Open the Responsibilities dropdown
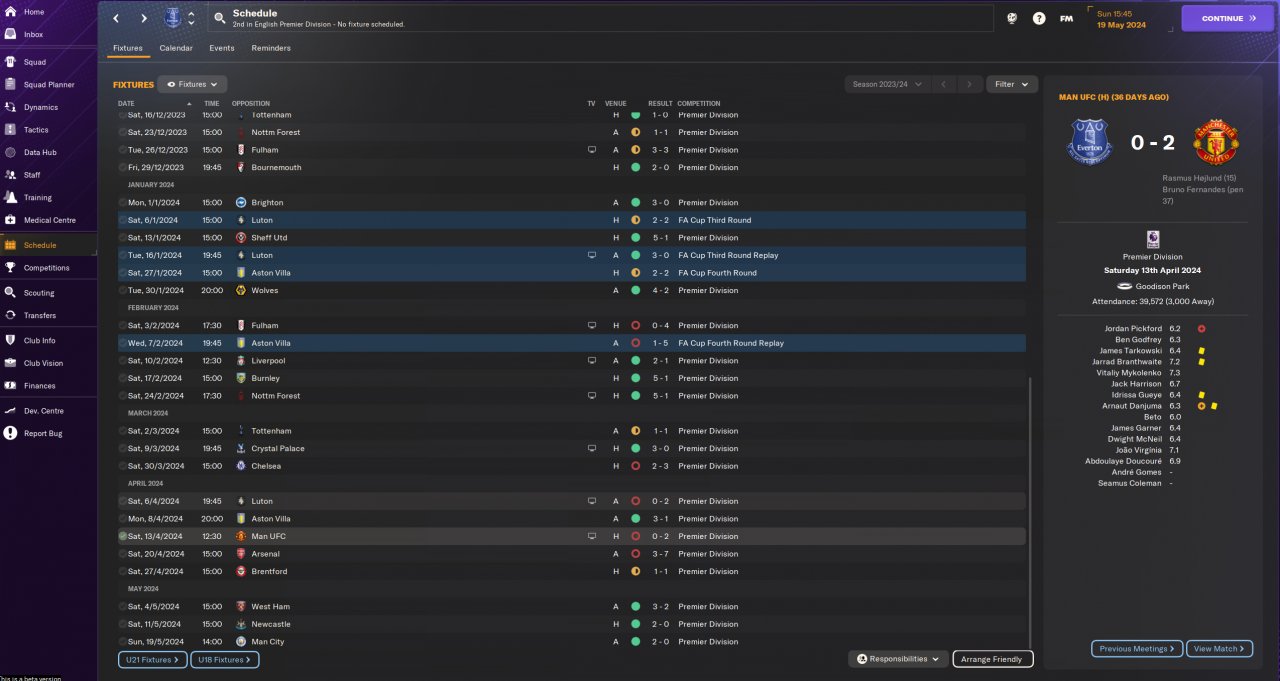Viewport: 1280px width, 681px height. coord(899,659)
